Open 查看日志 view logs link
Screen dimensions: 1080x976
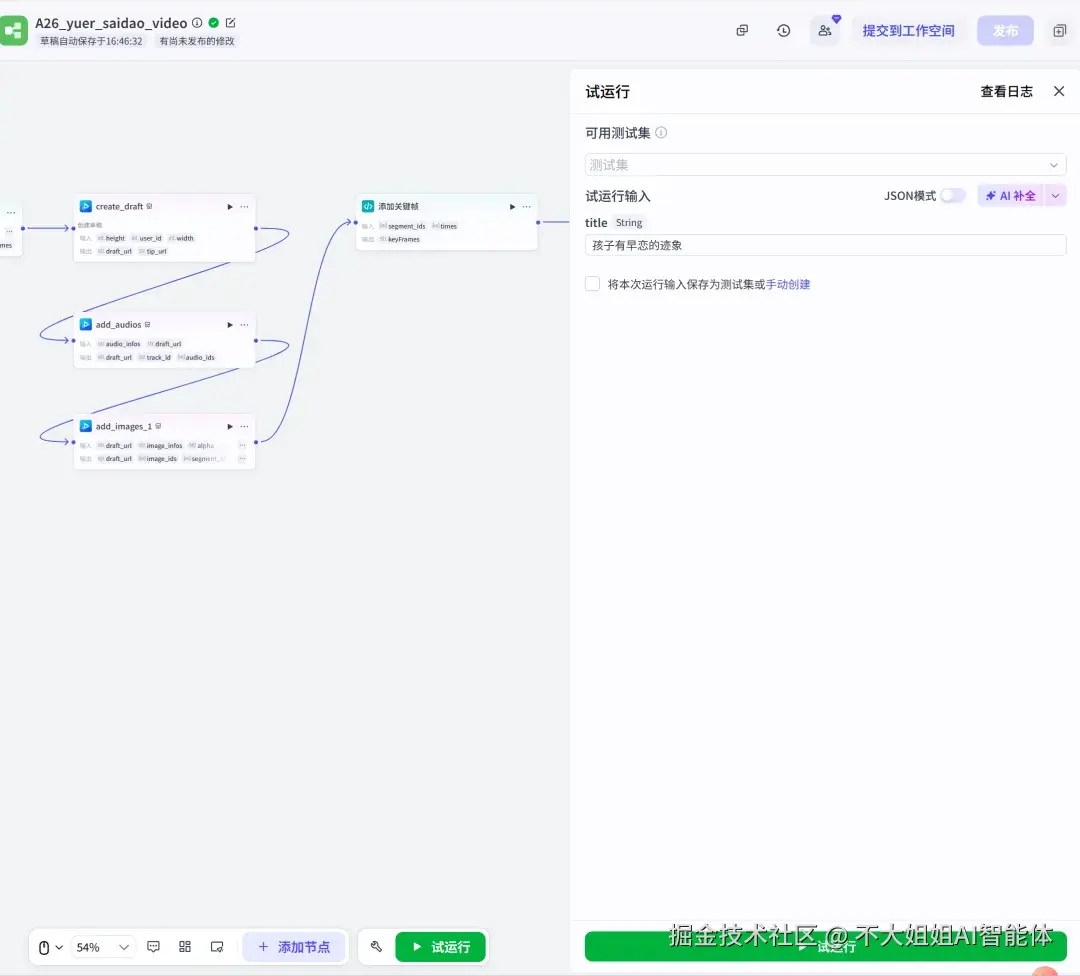(1006, 92)
